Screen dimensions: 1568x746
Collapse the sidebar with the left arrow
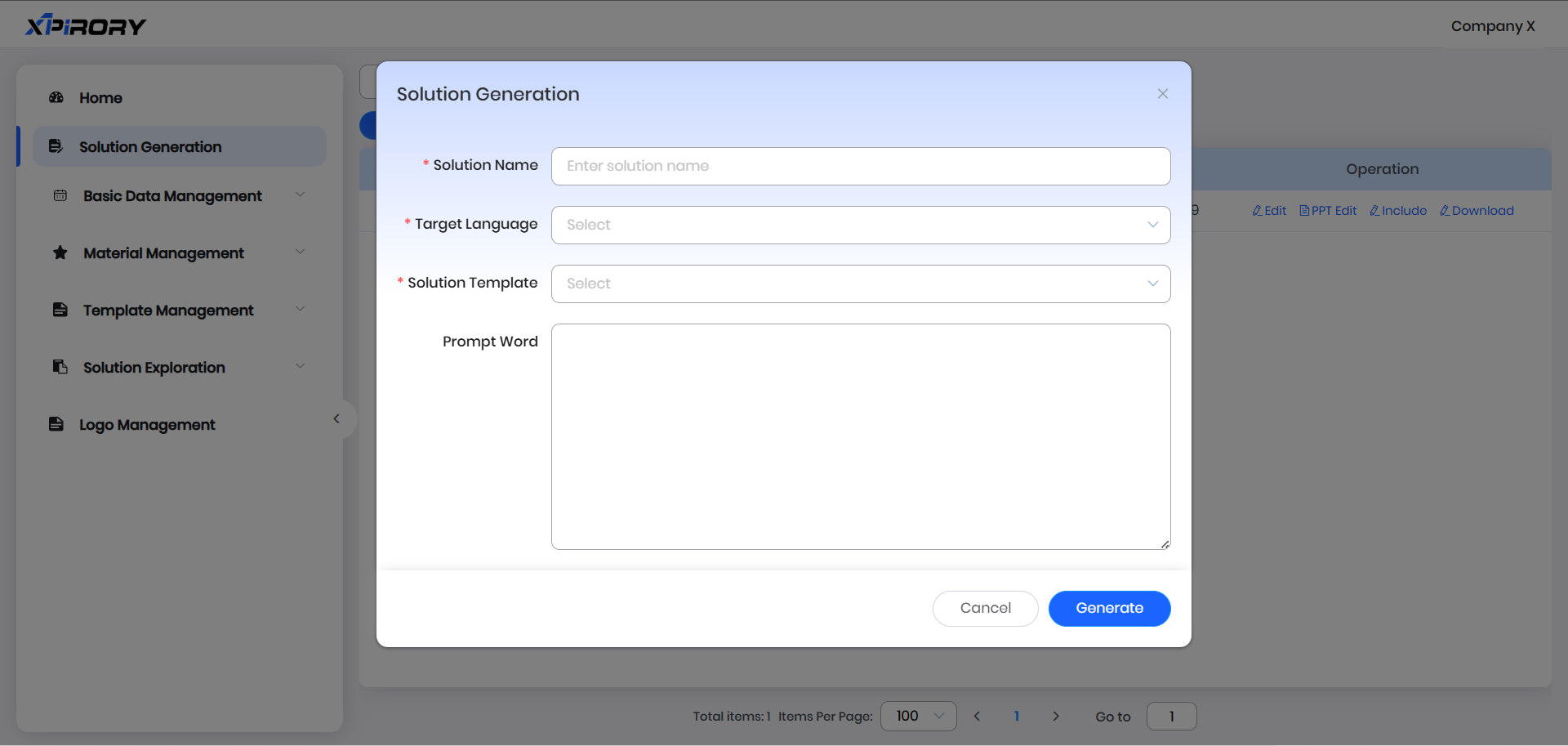point(336,419)
